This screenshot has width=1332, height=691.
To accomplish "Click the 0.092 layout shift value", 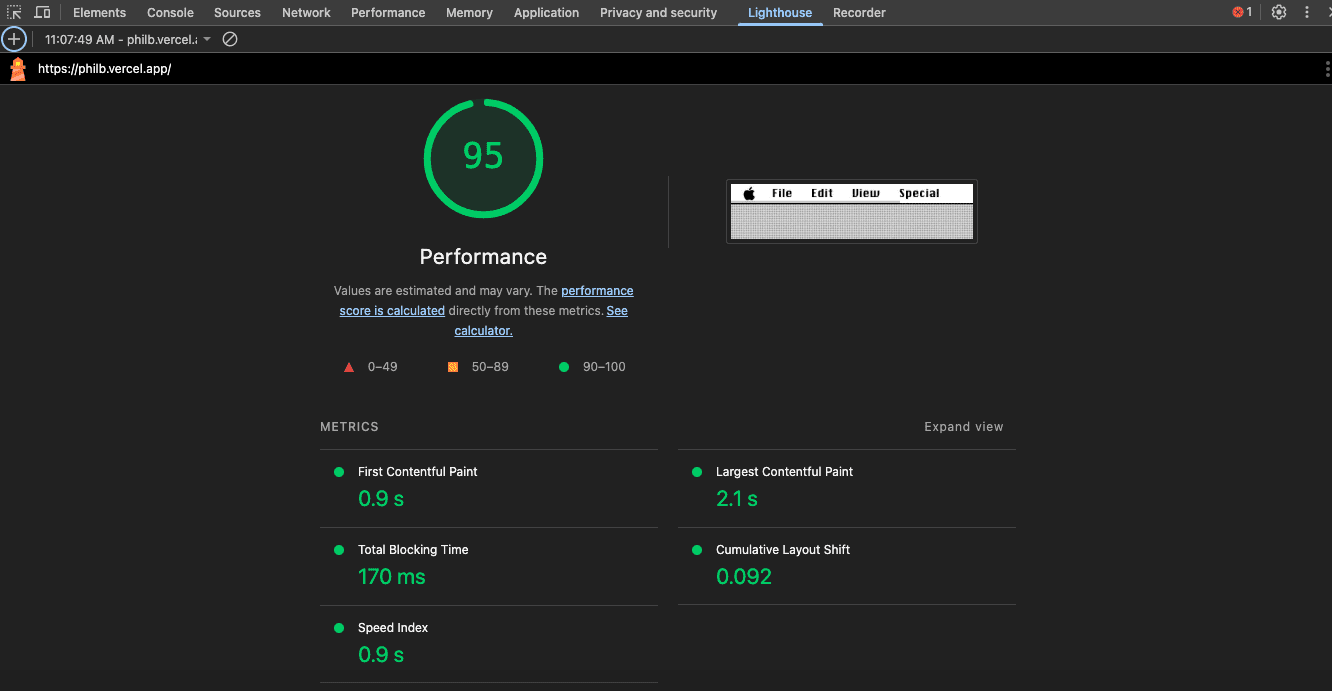I will point(744,577).
